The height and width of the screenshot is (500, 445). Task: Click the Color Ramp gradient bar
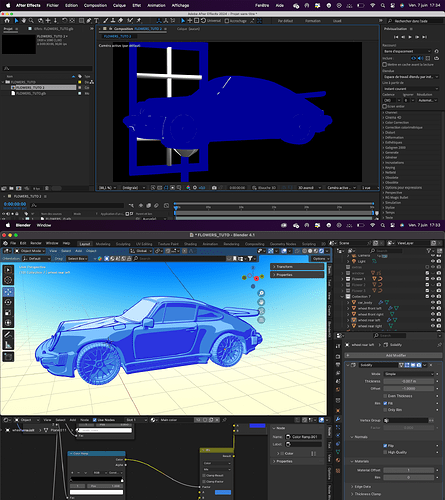point(96,479)
